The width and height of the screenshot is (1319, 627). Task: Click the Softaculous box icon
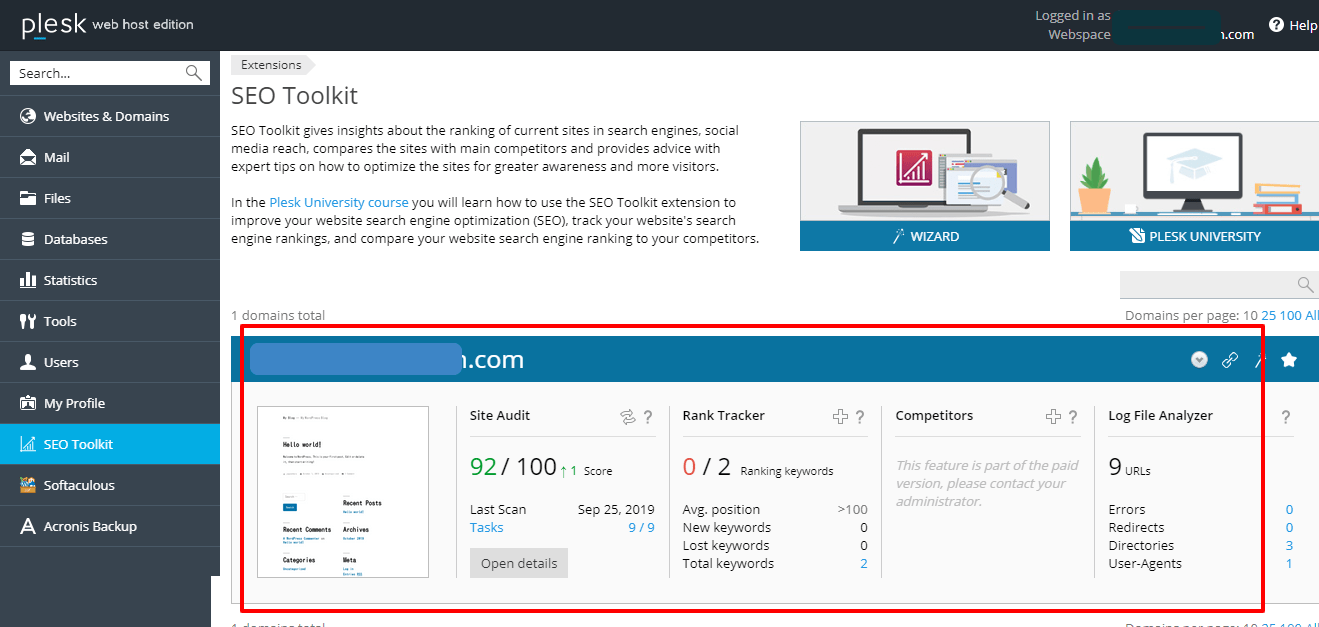28,485
